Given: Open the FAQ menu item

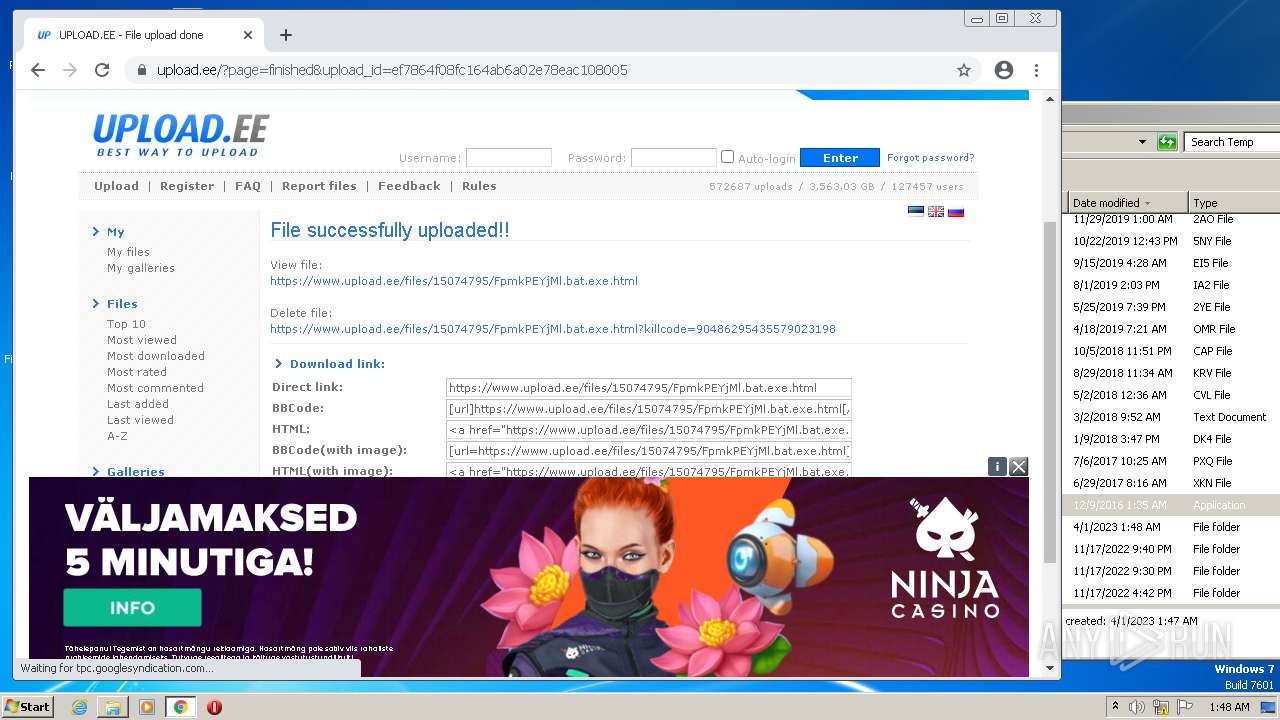Looking at the screenshot, I should click(x=248, y=186).
